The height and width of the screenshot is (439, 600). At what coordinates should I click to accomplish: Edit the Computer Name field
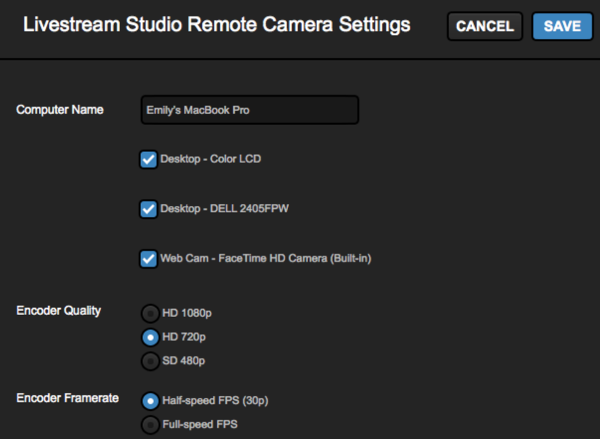[x=249, y=110]
